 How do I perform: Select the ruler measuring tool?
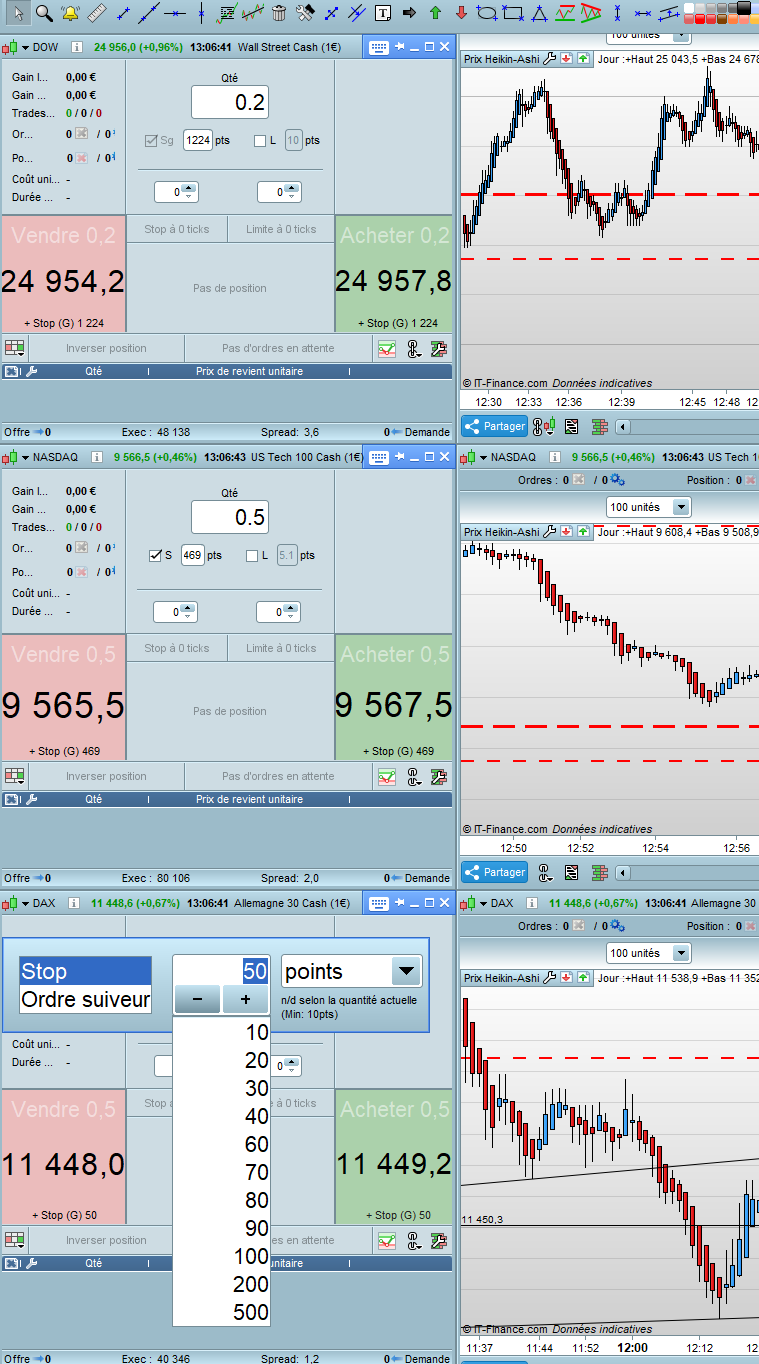[x=97, y=13]
